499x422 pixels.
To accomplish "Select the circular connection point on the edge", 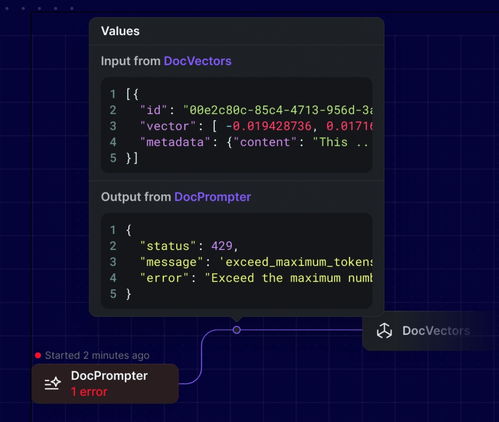I will click(x=237, y=330).
